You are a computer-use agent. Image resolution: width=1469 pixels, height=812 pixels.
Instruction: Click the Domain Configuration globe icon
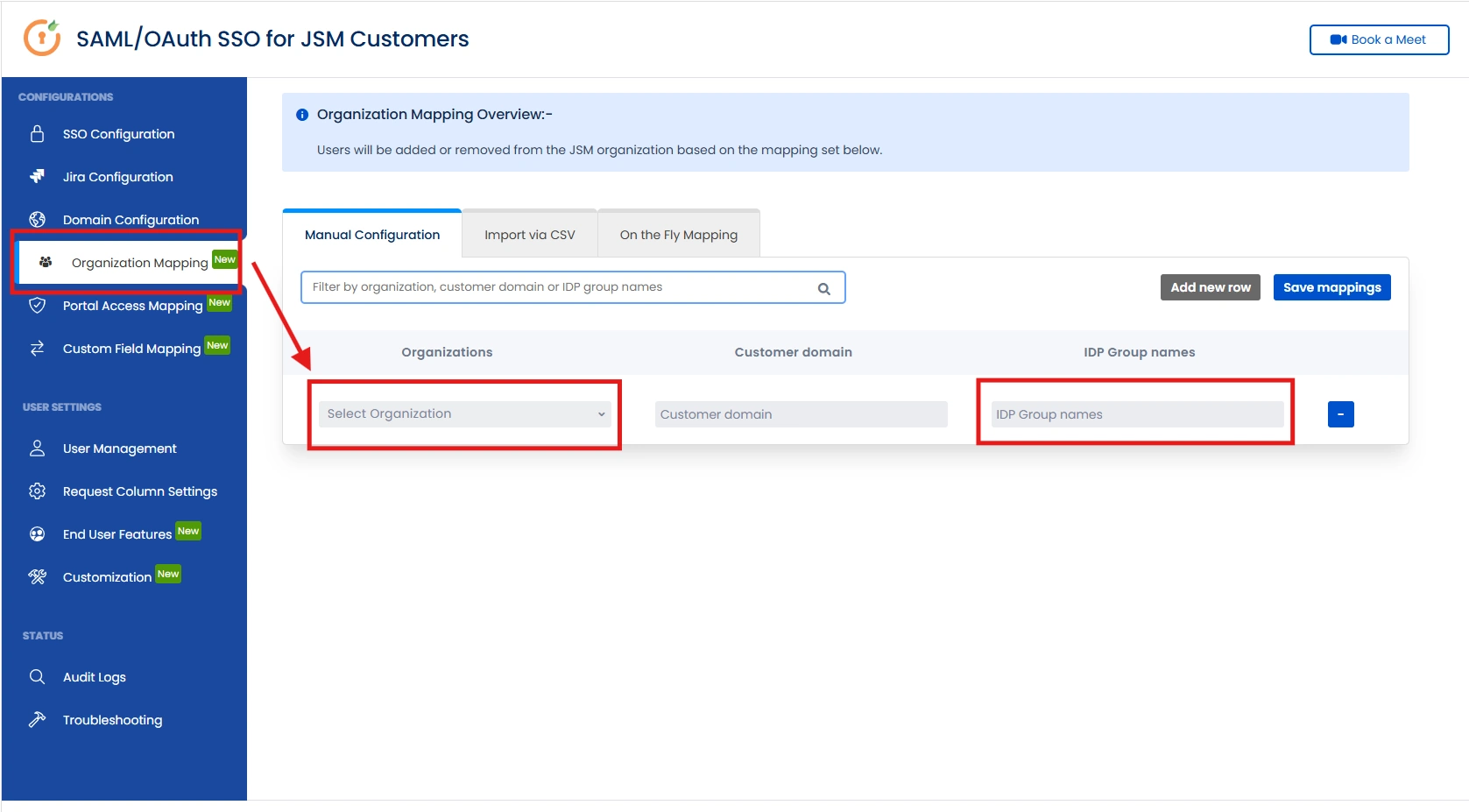tap(37, 219)
